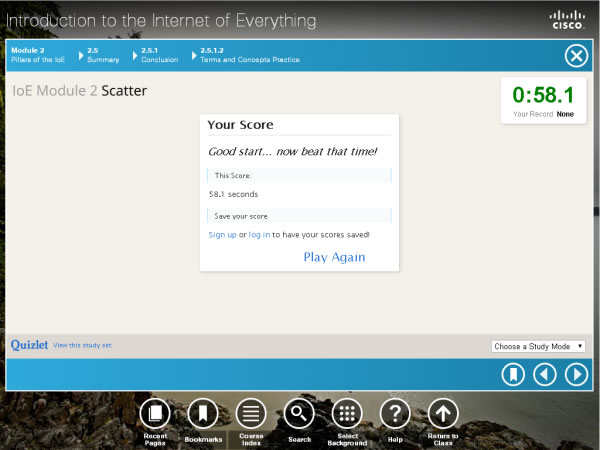Click the Sign up link
This screenshot has height=450, width=600.
(x=222, y=234)
